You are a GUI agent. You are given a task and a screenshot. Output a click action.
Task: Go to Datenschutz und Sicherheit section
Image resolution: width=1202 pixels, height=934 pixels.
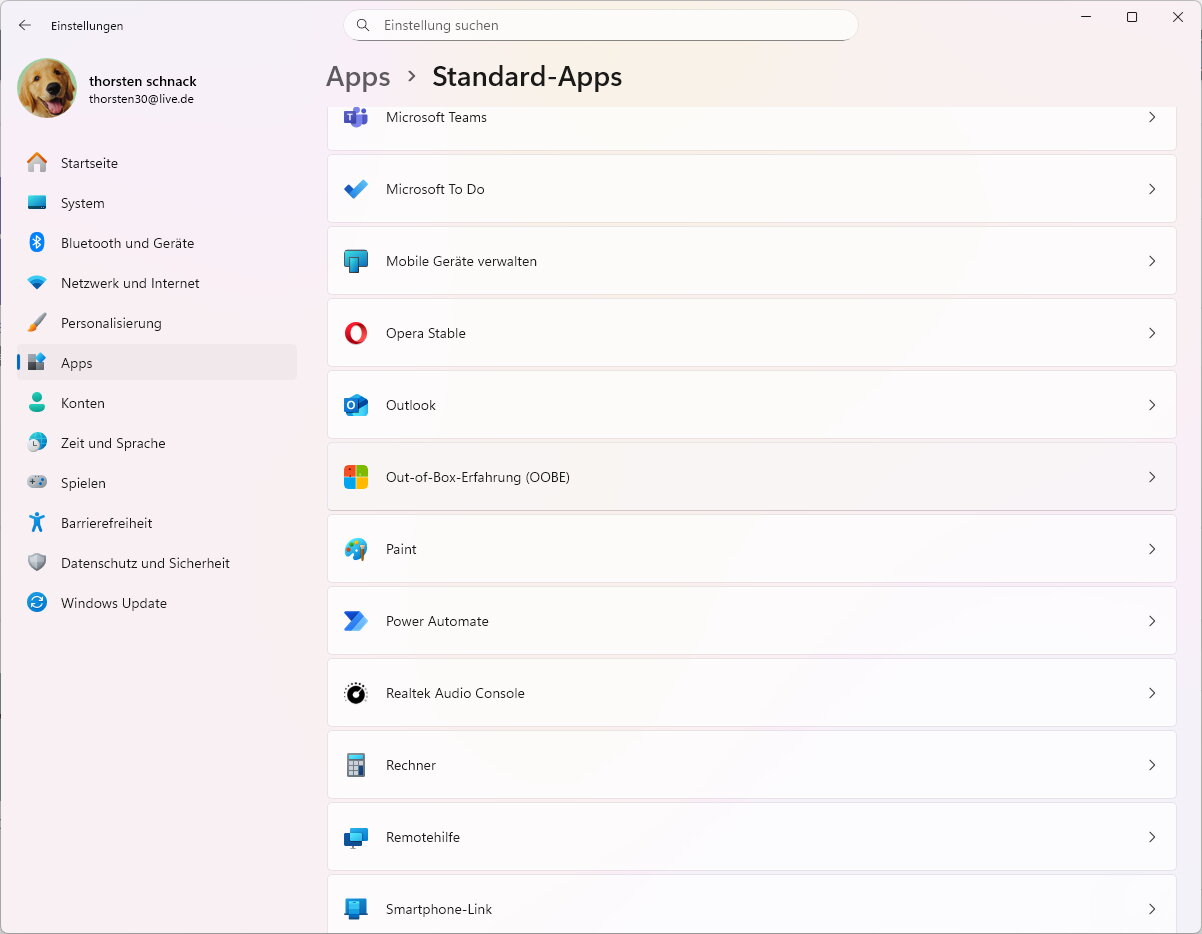(145, 563)
